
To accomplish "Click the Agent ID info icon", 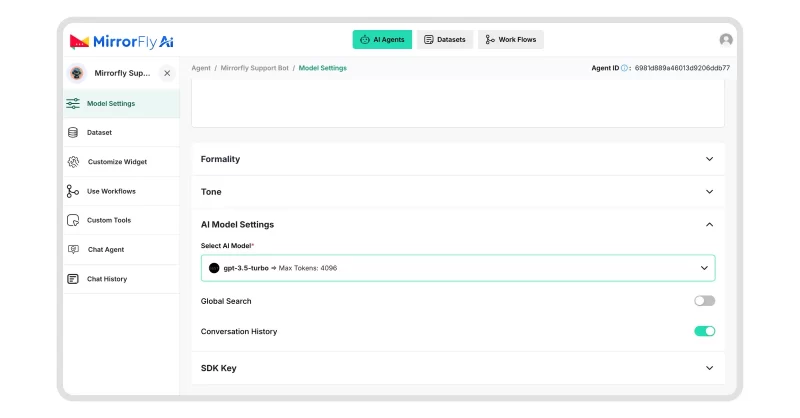I will (x=624, y=68).
